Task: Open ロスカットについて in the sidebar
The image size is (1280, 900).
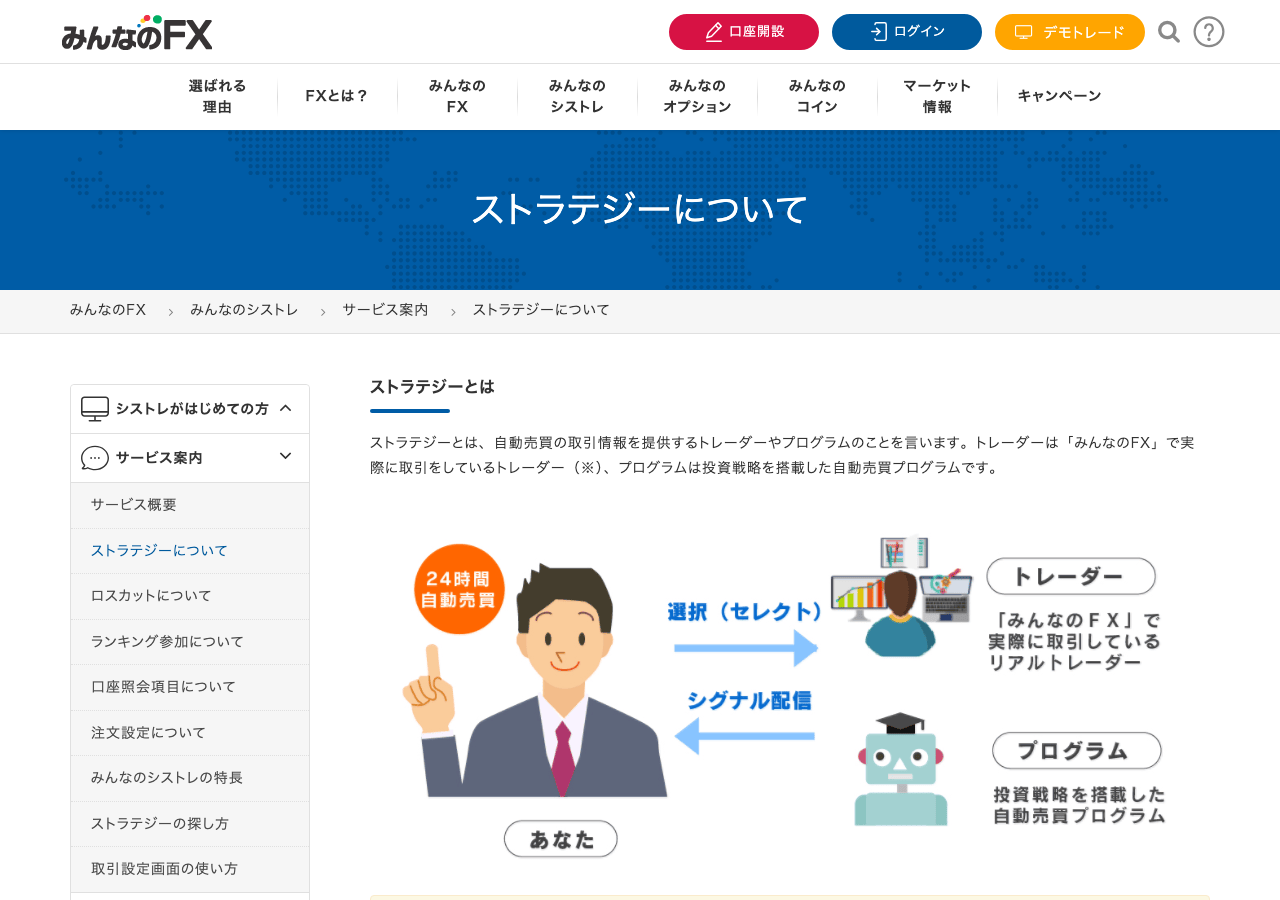Action: point(190,596)
